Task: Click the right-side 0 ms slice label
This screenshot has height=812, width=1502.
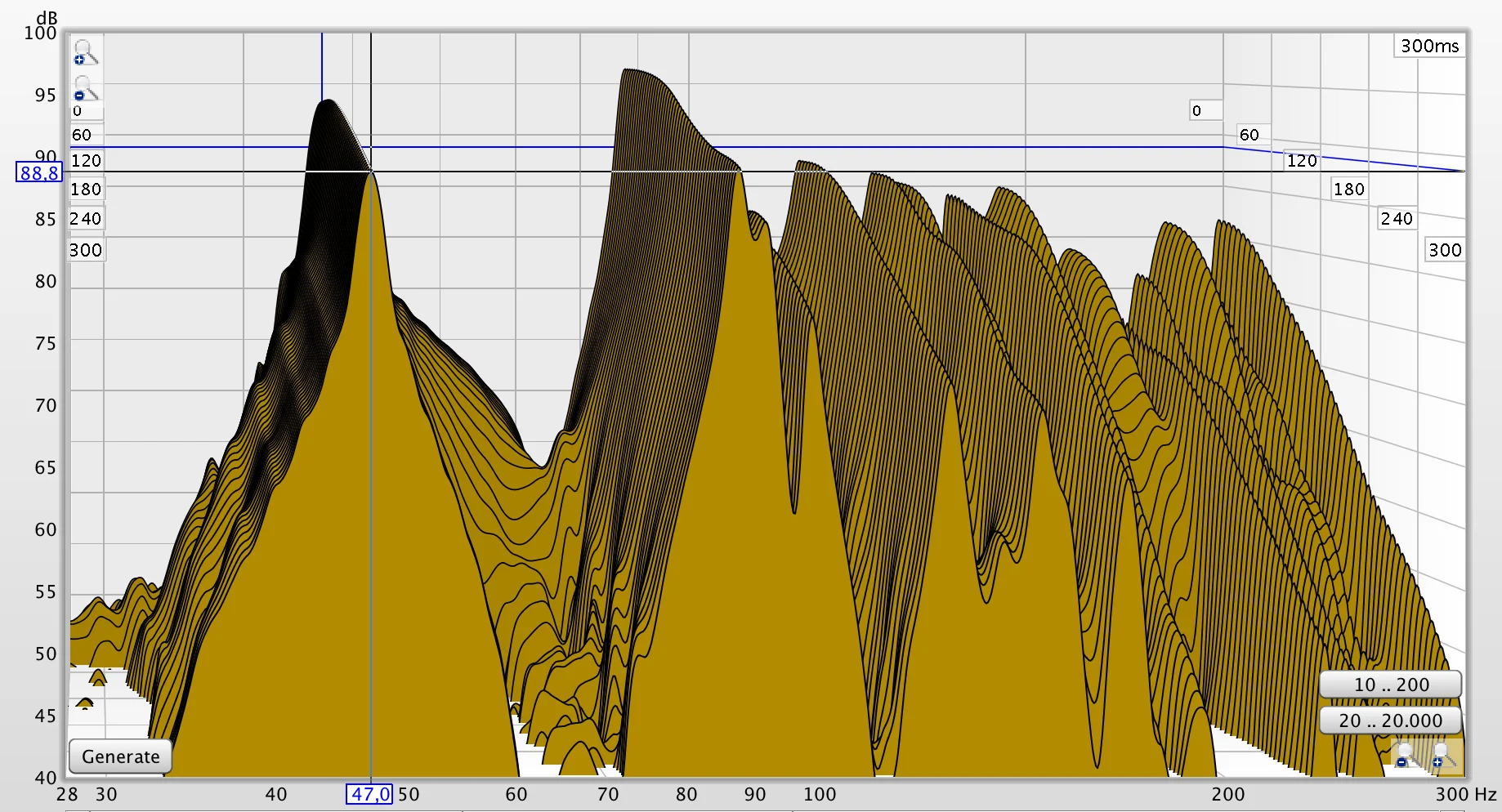Action: [1205, 110]
